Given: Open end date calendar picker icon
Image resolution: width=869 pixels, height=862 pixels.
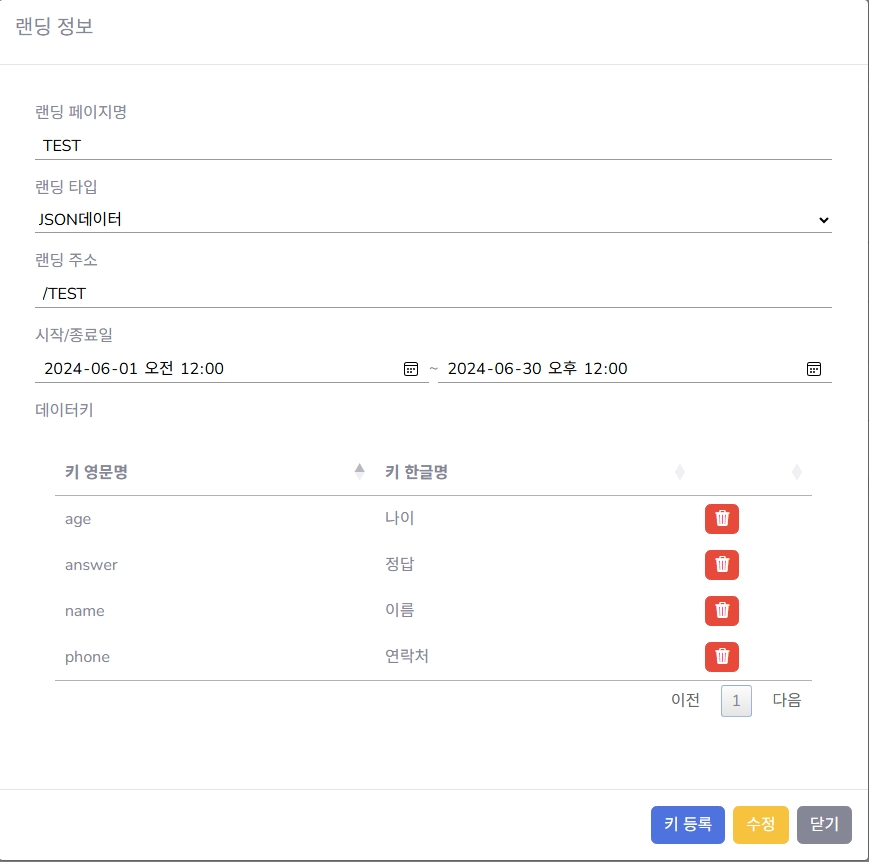Looking at the screenshot, I should (x=814, y=369).
